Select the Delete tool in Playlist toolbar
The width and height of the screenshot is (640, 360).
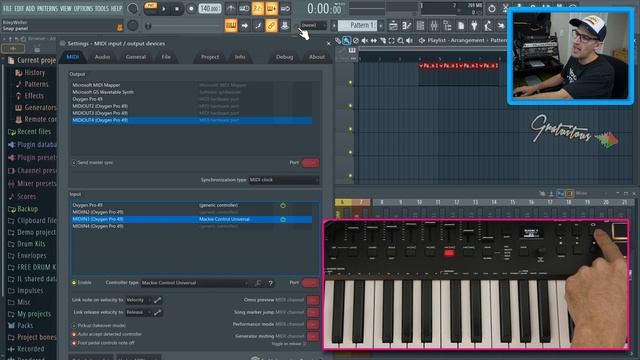pos(356,40)
